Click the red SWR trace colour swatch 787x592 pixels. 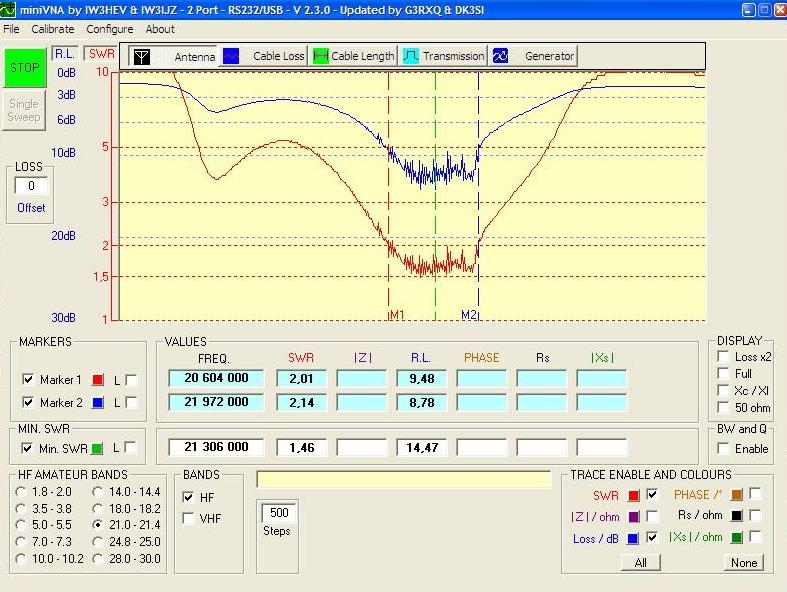coord(633,495)
